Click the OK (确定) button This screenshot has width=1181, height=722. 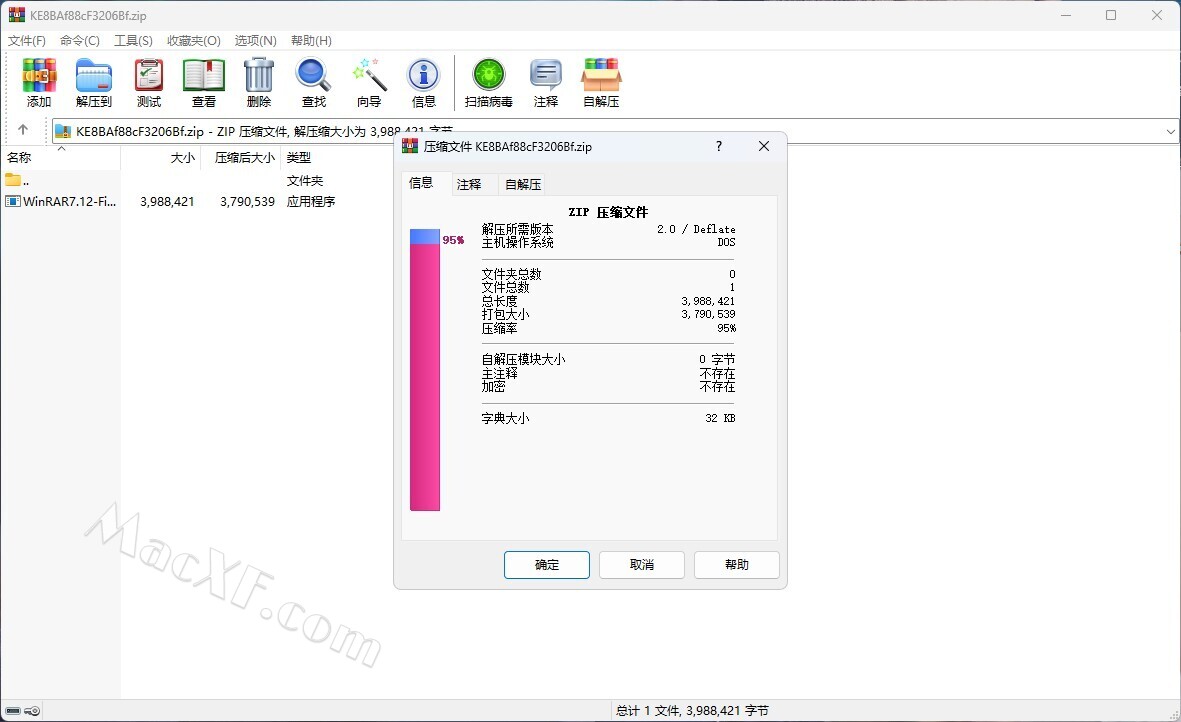click(547, 565)
